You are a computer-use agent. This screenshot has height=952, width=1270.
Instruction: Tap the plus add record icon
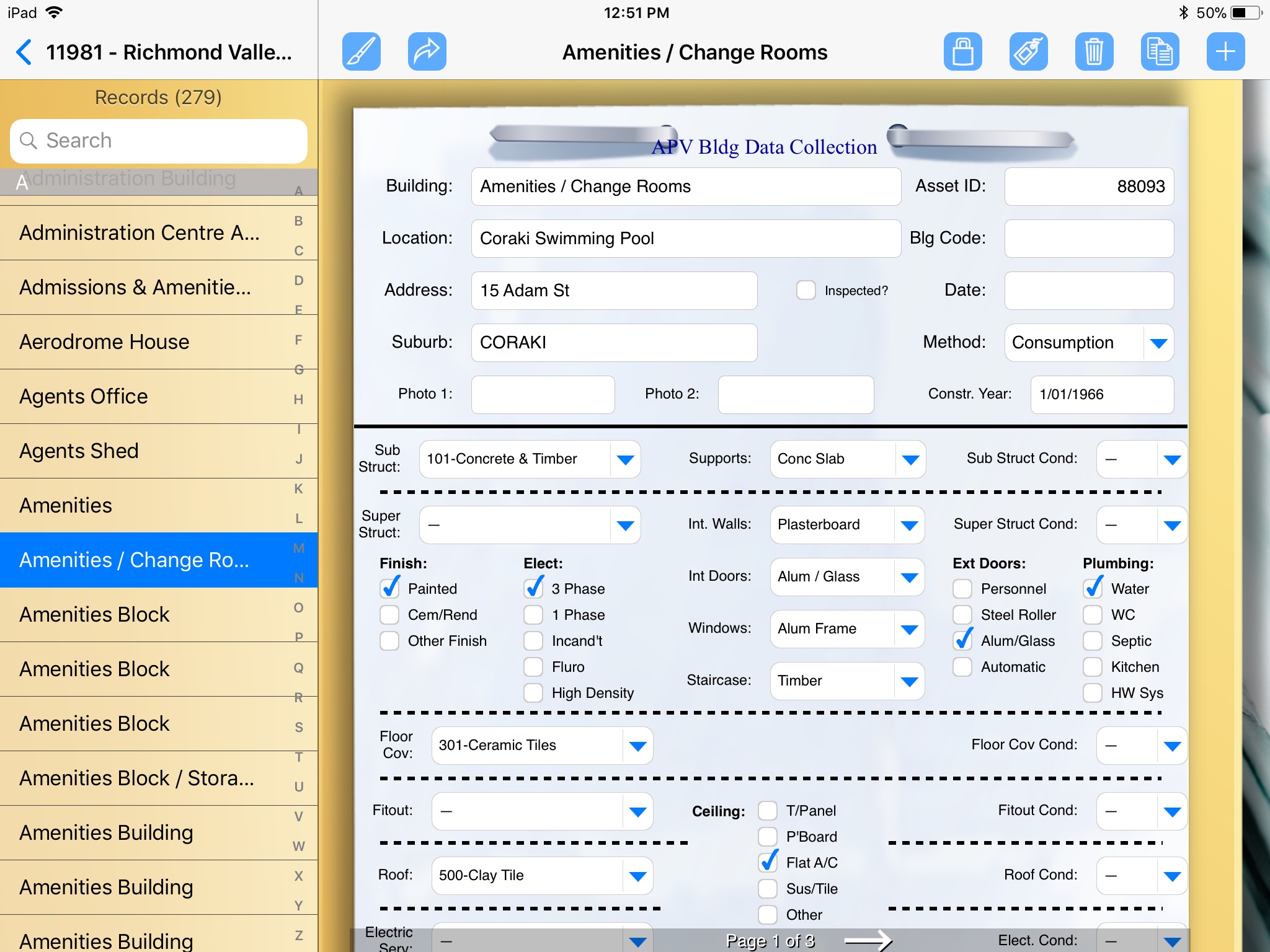[1225, 51]
